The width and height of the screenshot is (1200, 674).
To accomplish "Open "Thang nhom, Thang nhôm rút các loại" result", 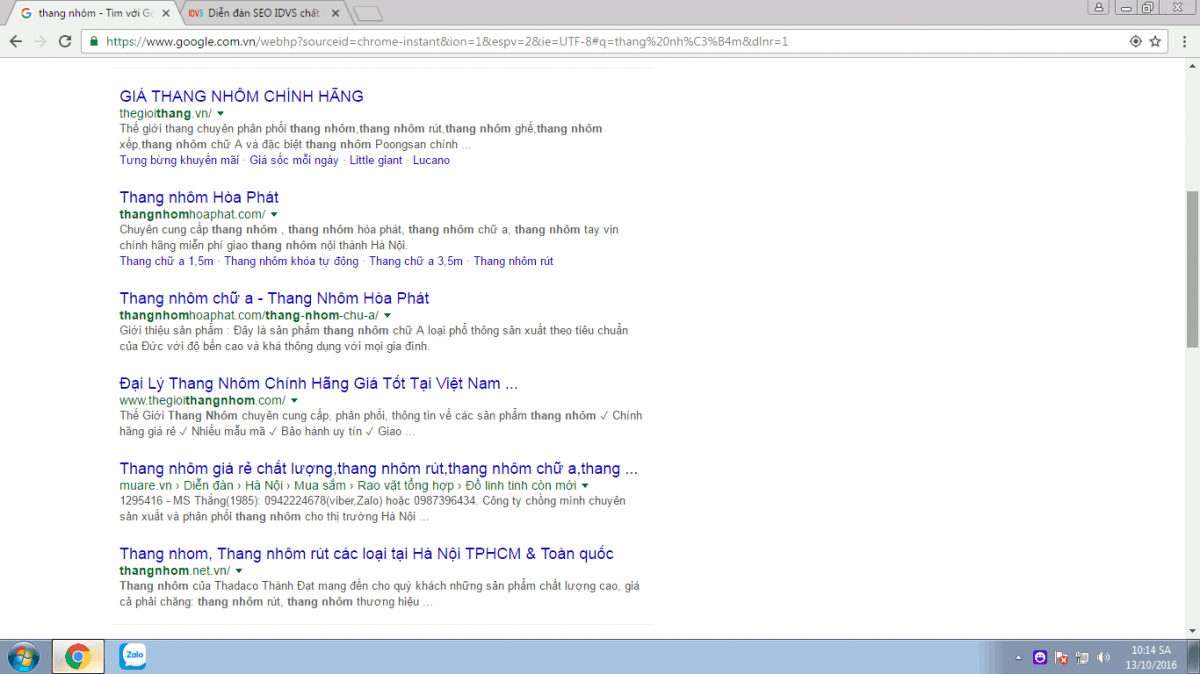I will [x=366, y=553].
